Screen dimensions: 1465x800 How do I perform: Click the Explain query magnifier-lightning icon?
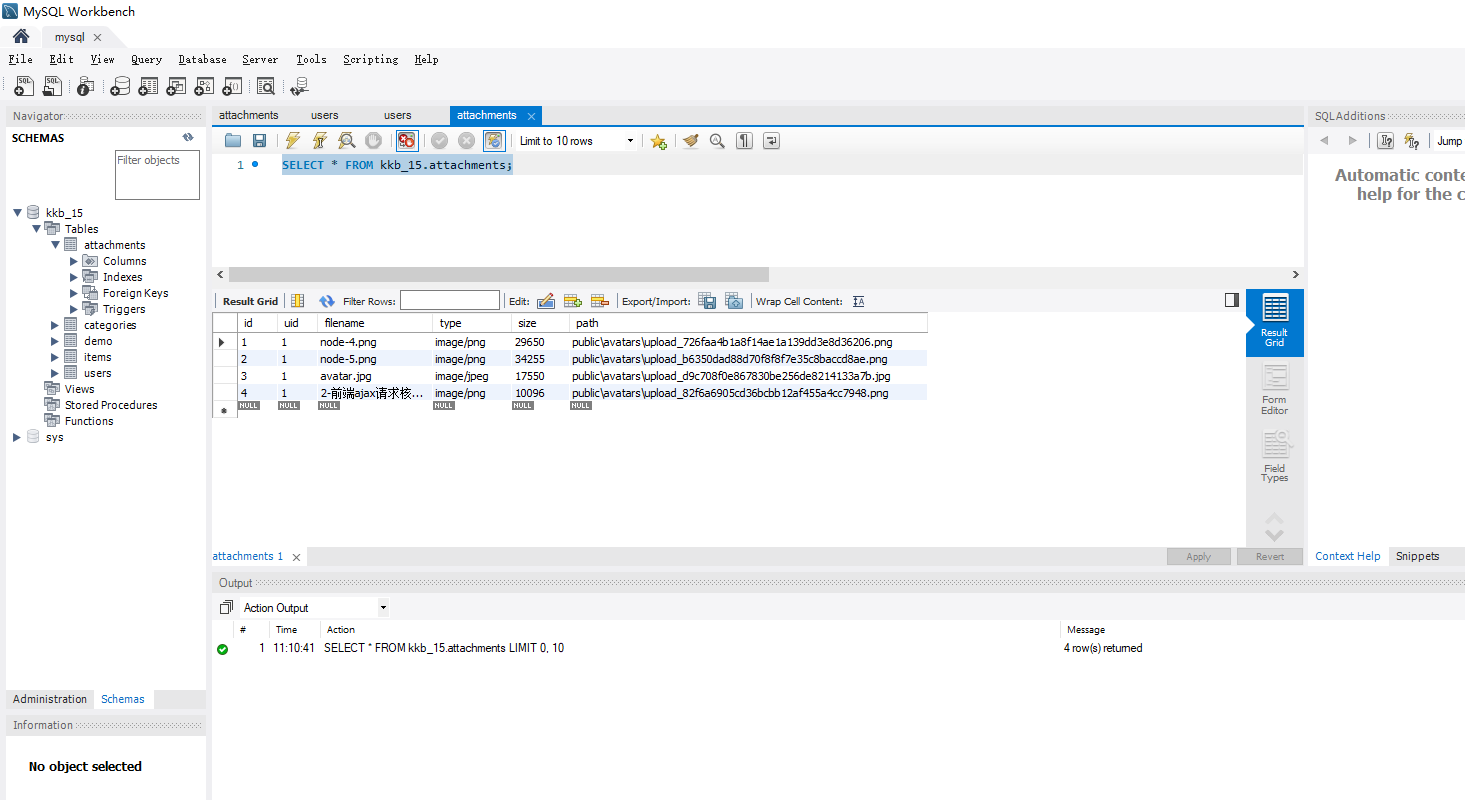pyautogui.click(x=346, y=141)
